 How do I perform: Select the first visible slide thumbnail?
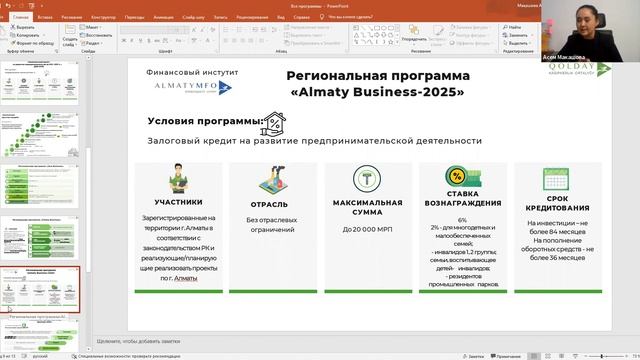tap(40, 83)
